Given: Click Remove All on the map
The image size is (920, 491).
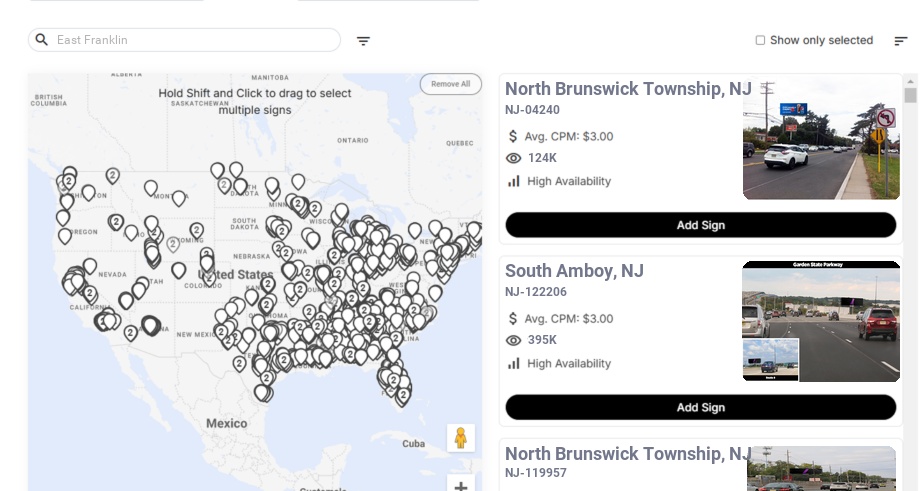Looking at the screenshot, I should 450,84.
